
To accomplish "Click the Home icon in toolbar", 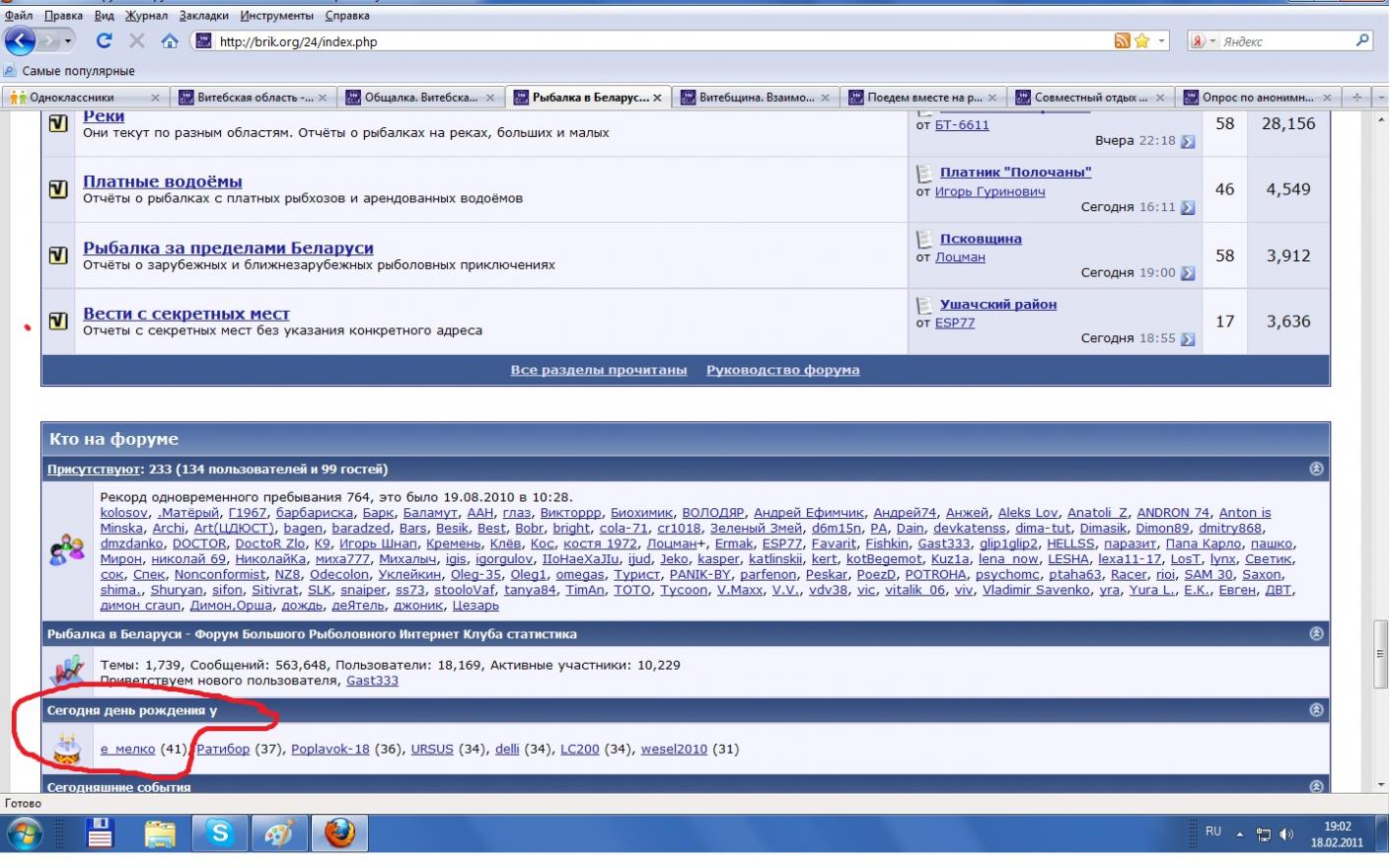I will coord(170,40).
